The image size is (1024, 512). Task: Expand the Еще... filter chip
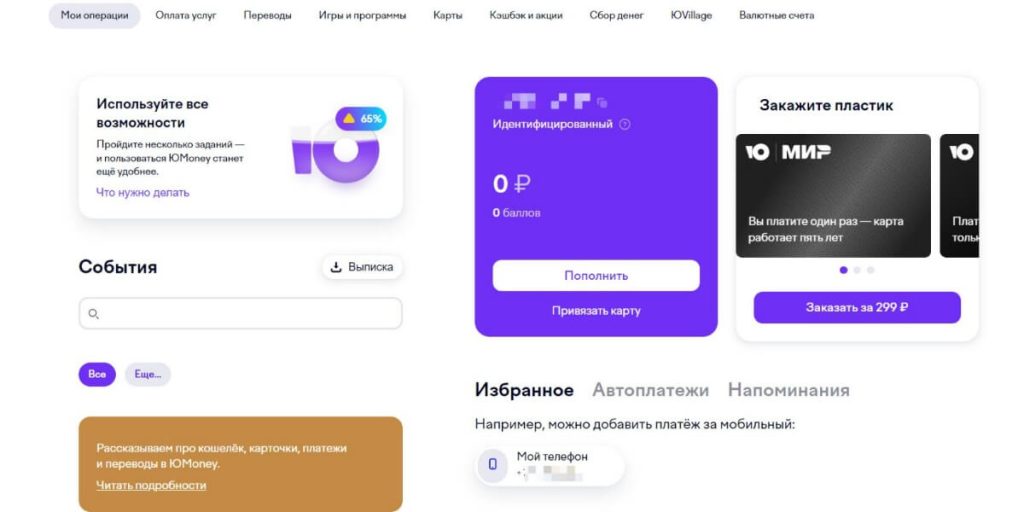pos(148,374)
